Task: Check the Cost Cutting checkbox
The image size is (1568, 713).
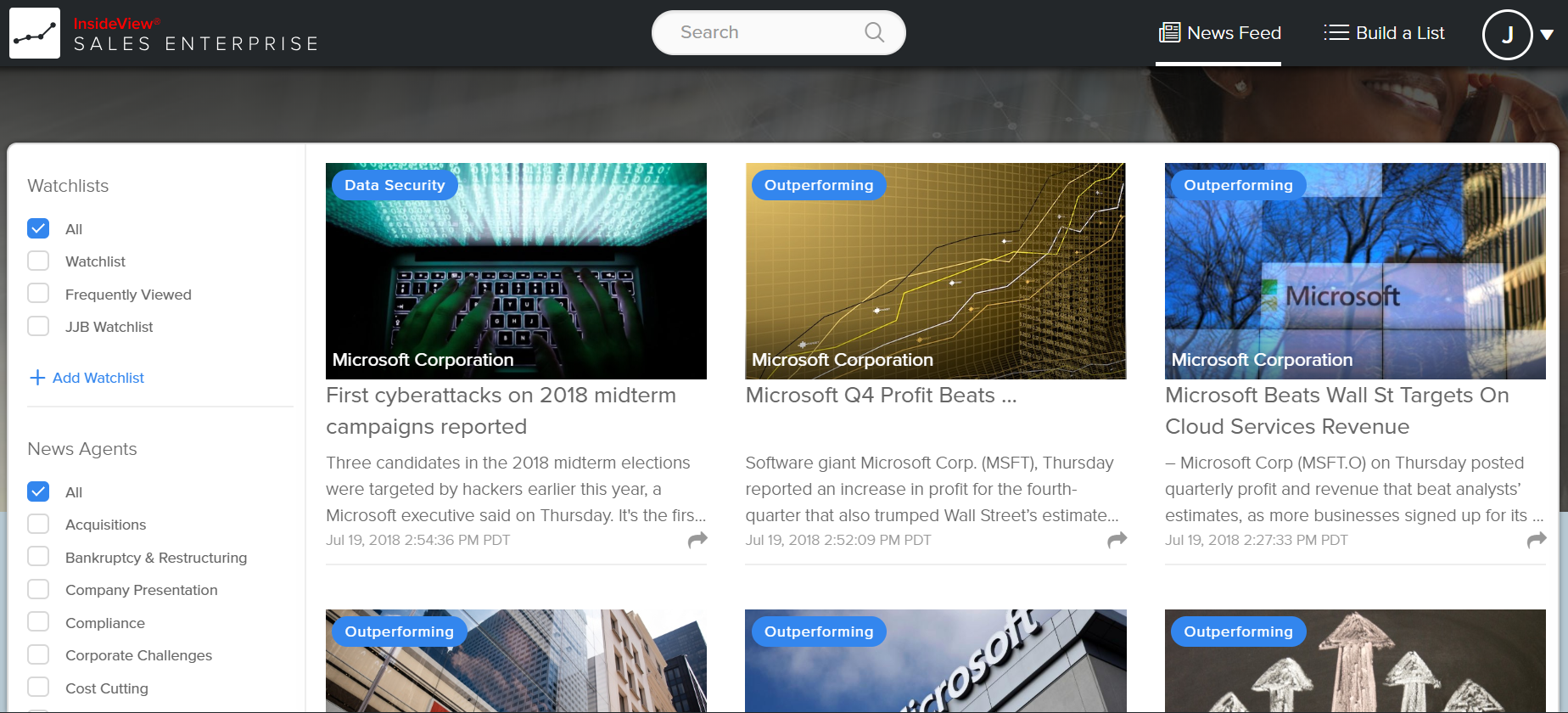Action: point(38,688)
